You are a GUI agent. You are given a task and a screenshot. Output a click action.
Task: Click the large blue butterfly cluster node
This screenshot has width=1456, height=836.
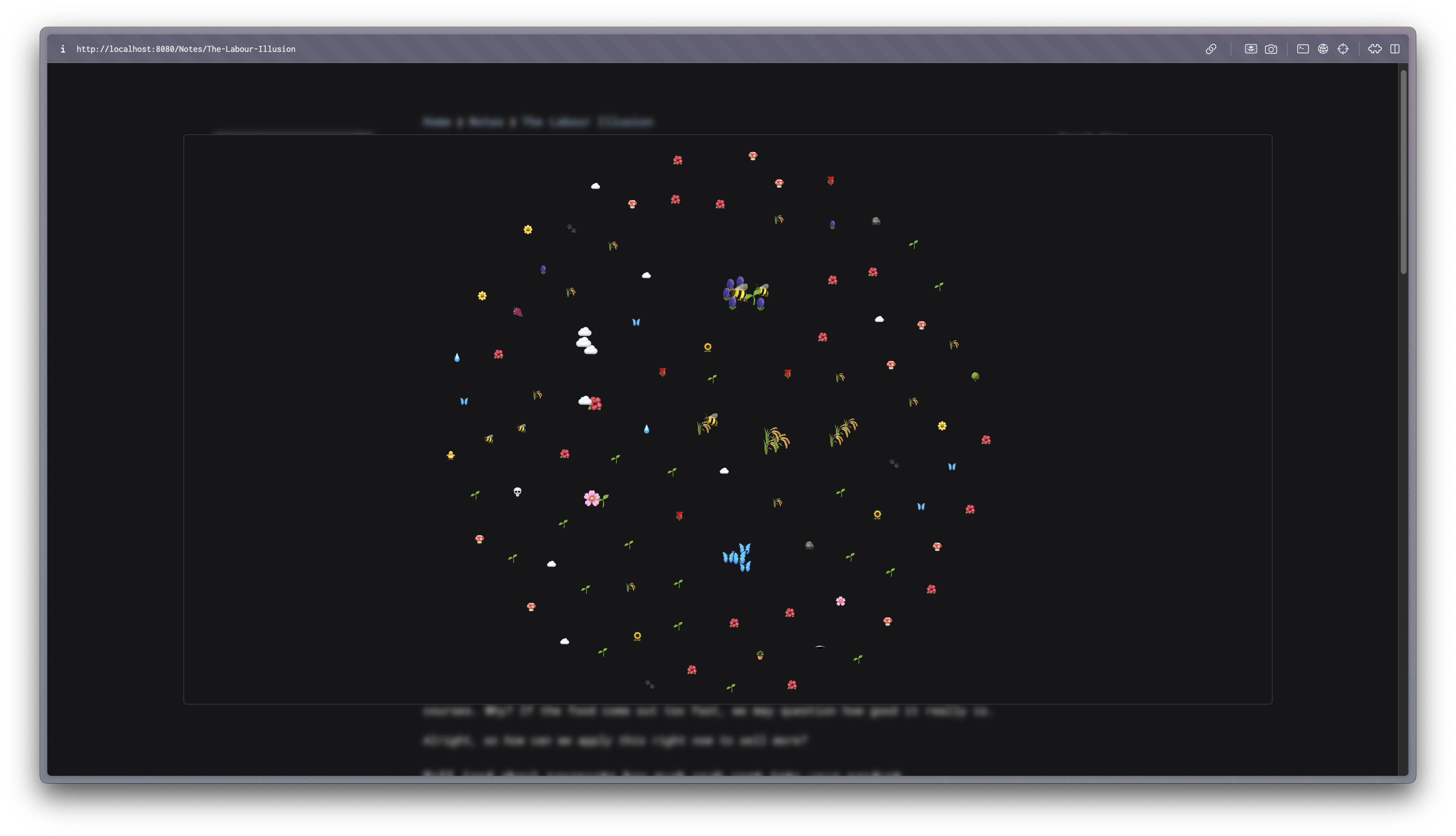[x=737, y=558]
